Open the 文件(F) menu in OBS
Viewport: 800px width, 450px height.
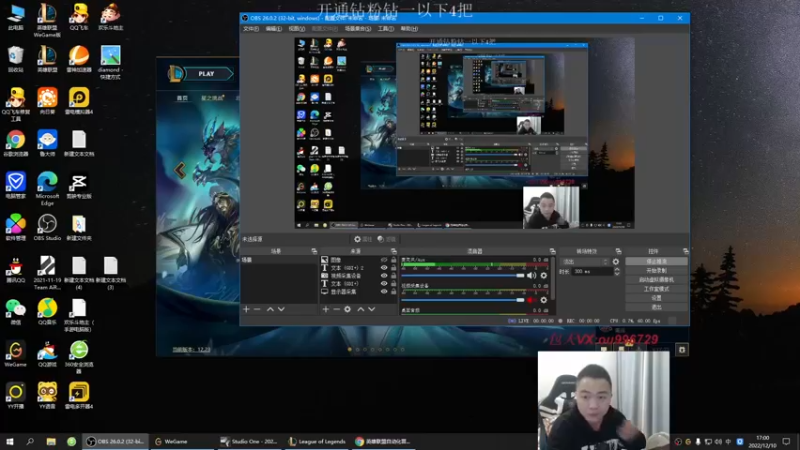251,29
